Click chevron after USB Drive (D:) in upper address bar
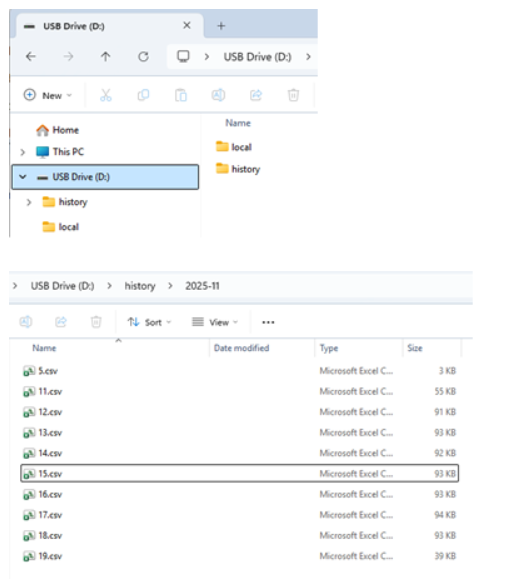Viewport: 526px width, 585px height. (308, 57)
